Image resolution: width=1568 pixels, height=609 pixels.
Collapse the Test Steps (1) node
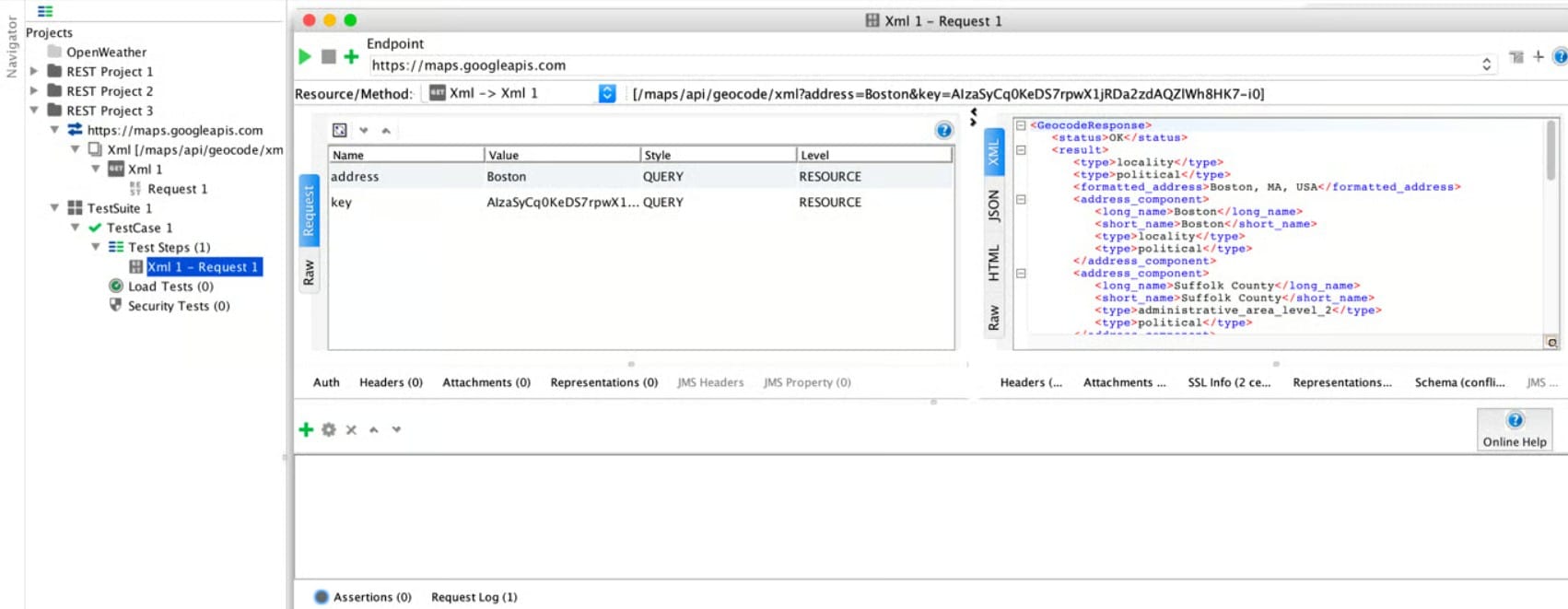95,247
